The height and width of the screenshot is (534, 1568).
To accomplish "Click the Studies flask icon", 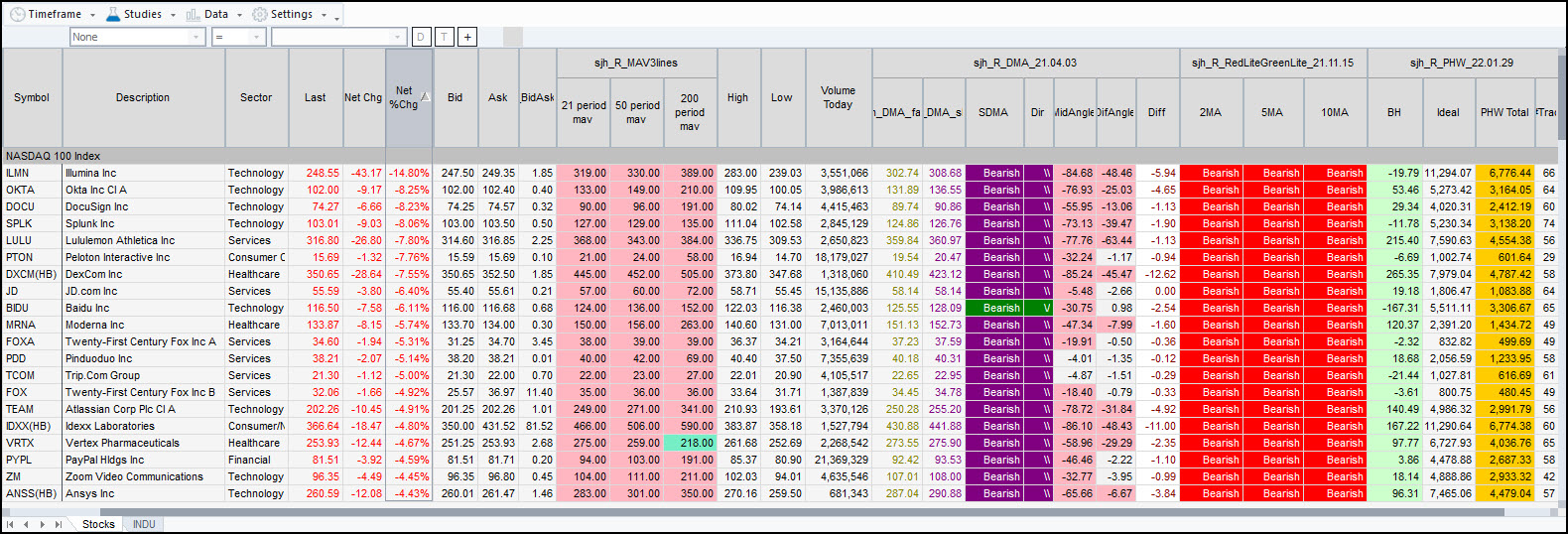I will 112,14.
